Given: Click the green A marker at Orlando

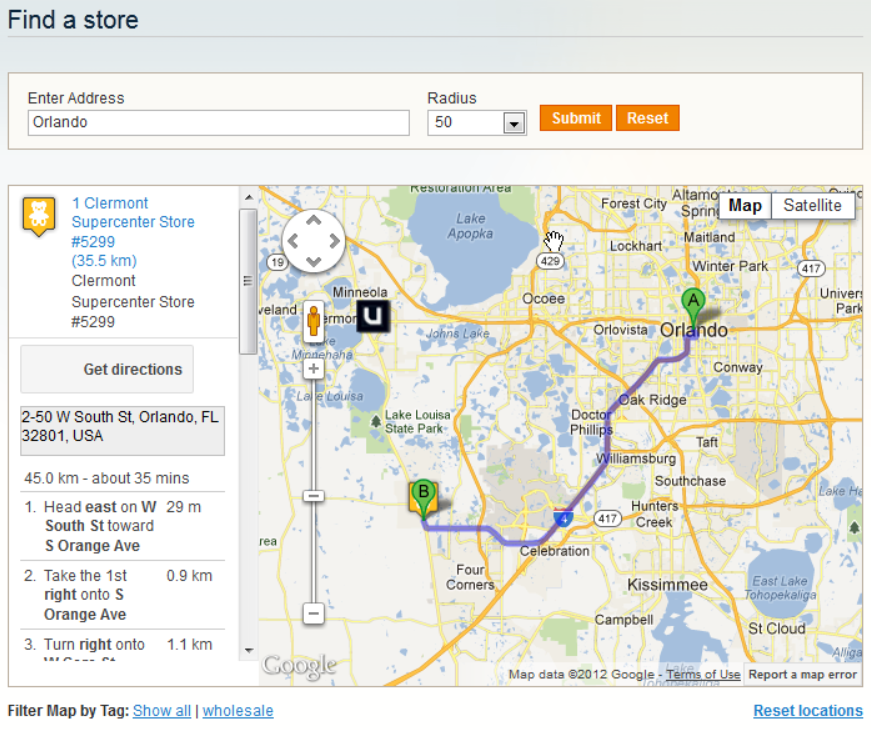Looking at the screenshot, I should click(x=693, y=306).
